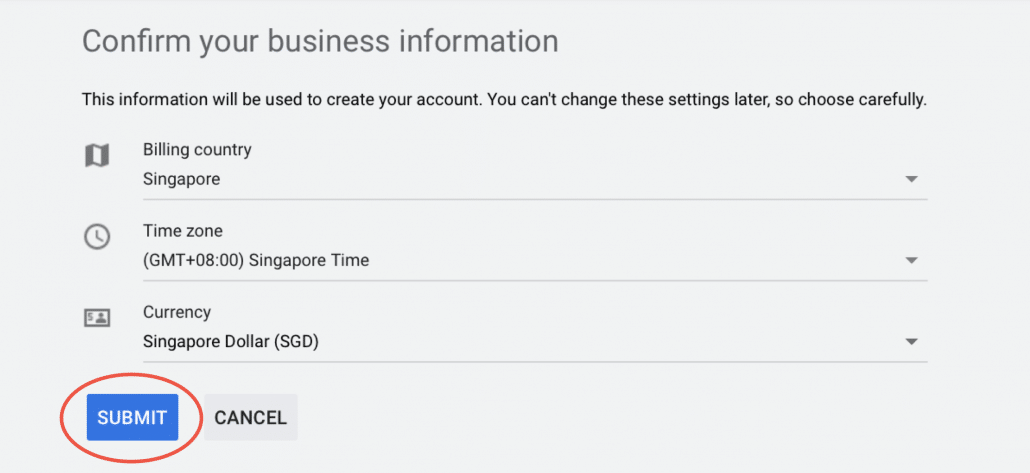
Task: Open the Singapore Time zone selector
Action: coord(535,260)
